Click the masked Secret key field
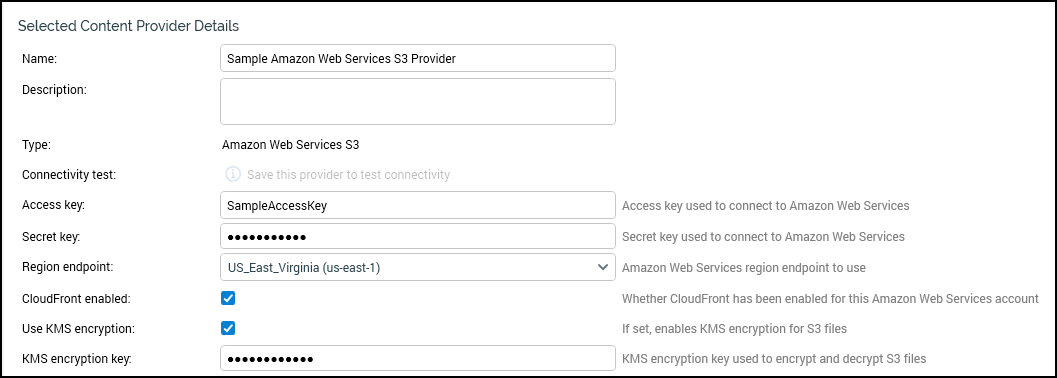 [x=418, y=237]
